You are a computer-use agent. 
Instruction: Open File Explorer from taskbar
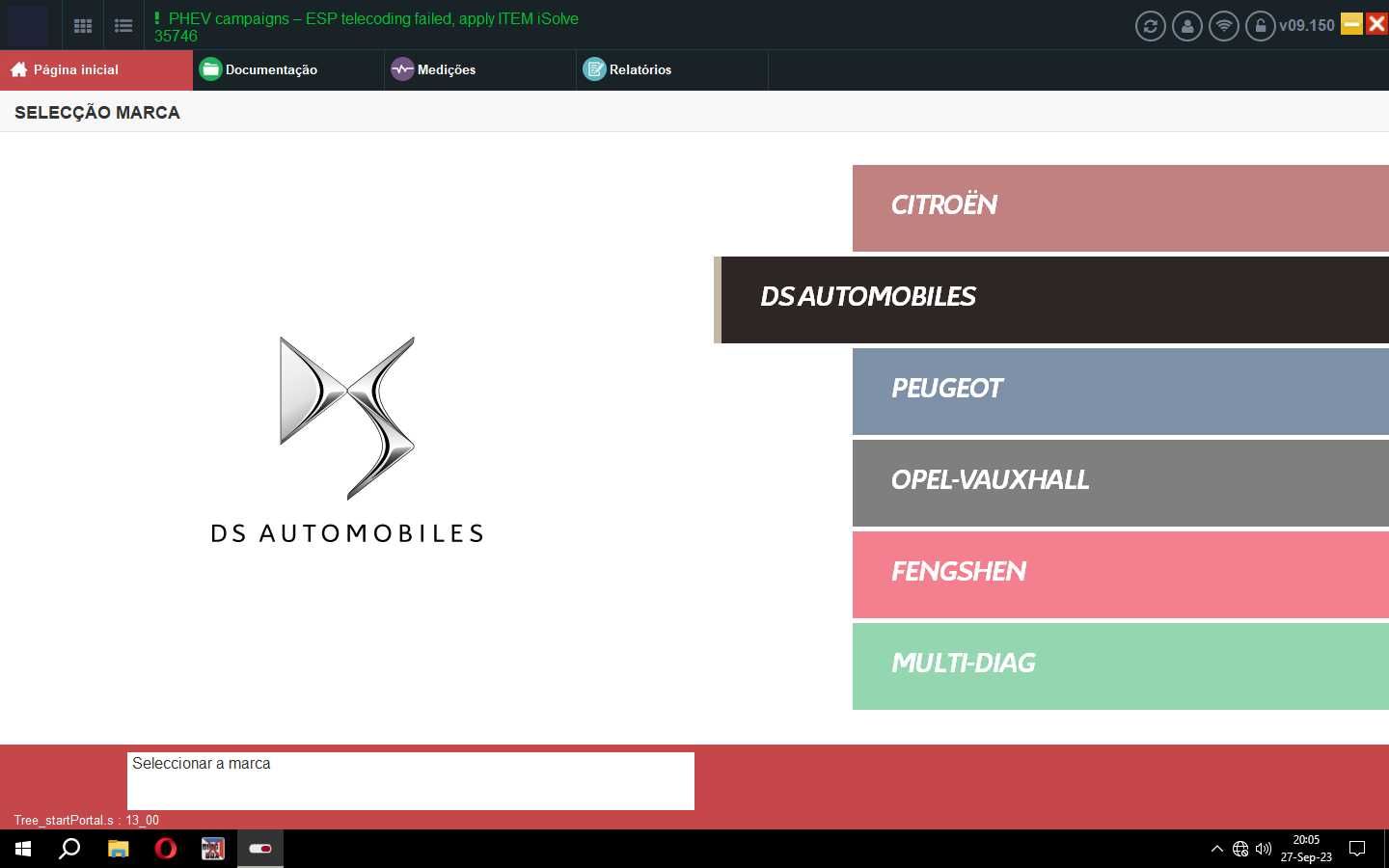pos(118,849)
